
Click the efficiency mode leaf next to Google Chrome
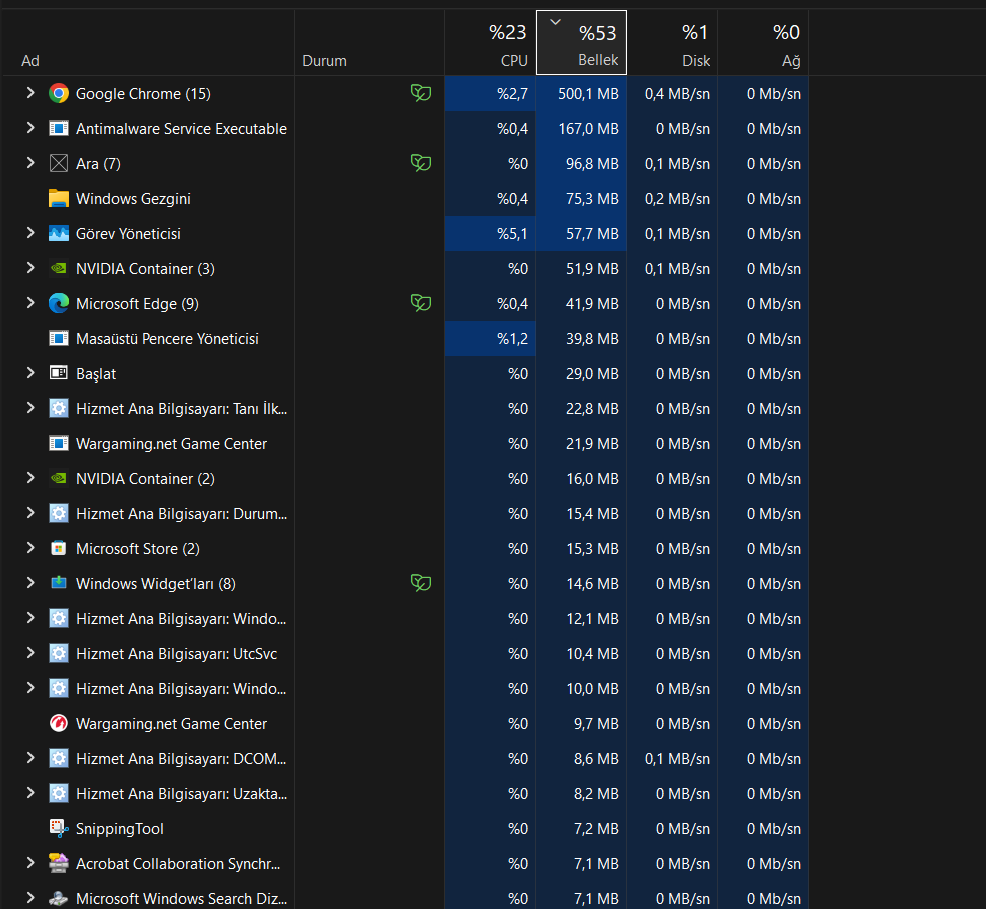[x=421, y=93]
